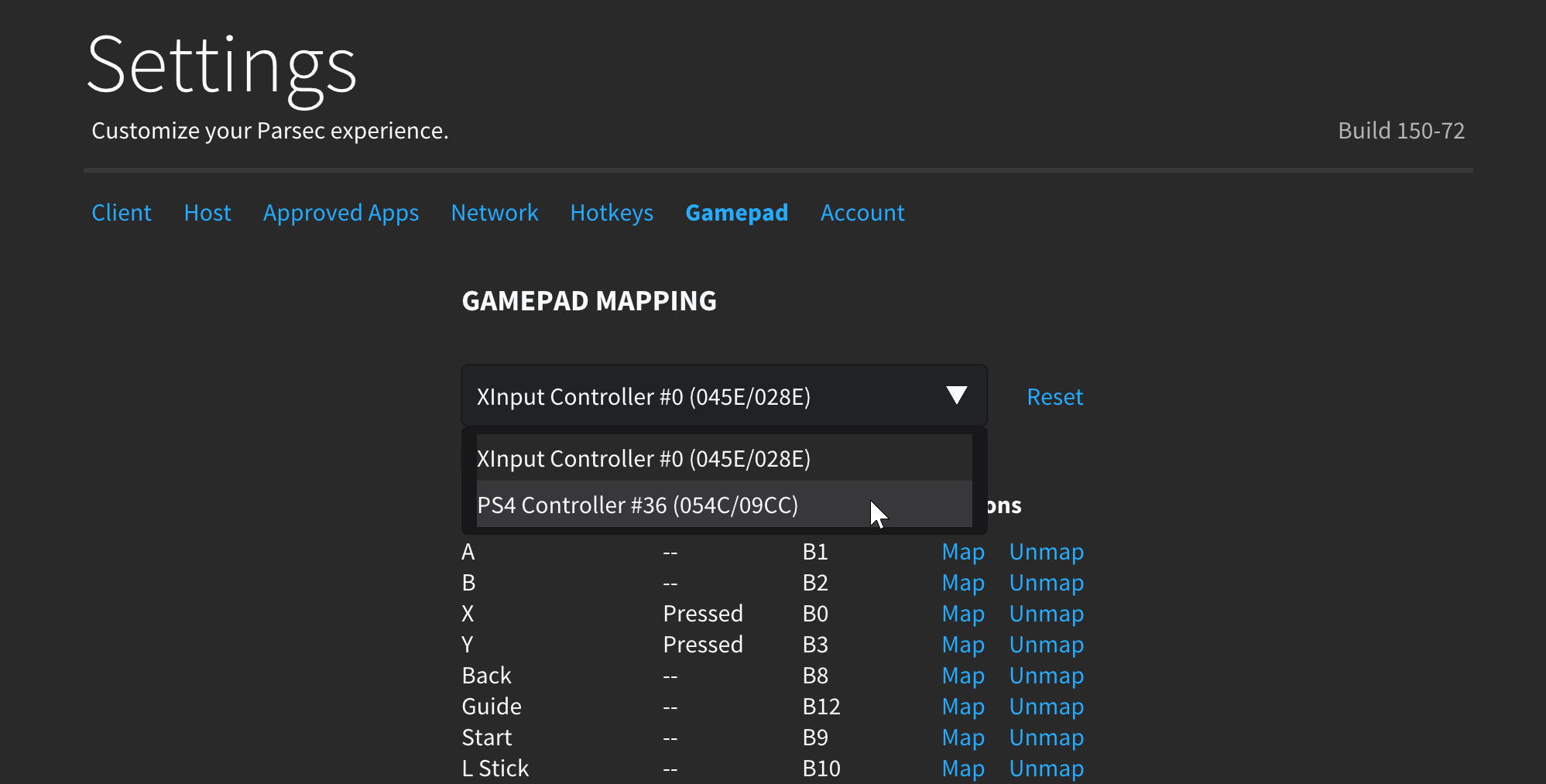Choose XInput Controller #0 from the list
The width and height of the screenshot is (1546, 784).
(x=724, y=458)
